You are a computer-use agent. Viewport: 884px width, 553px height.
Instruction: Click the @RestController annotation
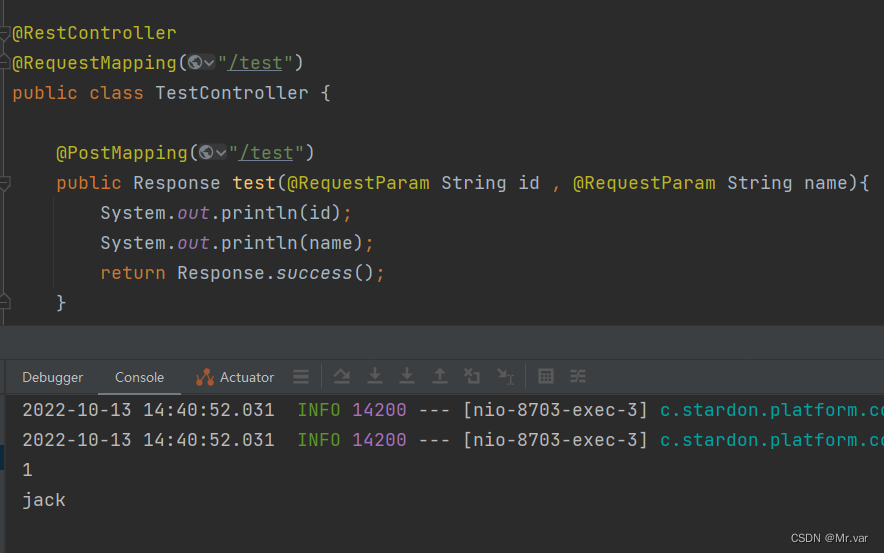click(94, 33)
